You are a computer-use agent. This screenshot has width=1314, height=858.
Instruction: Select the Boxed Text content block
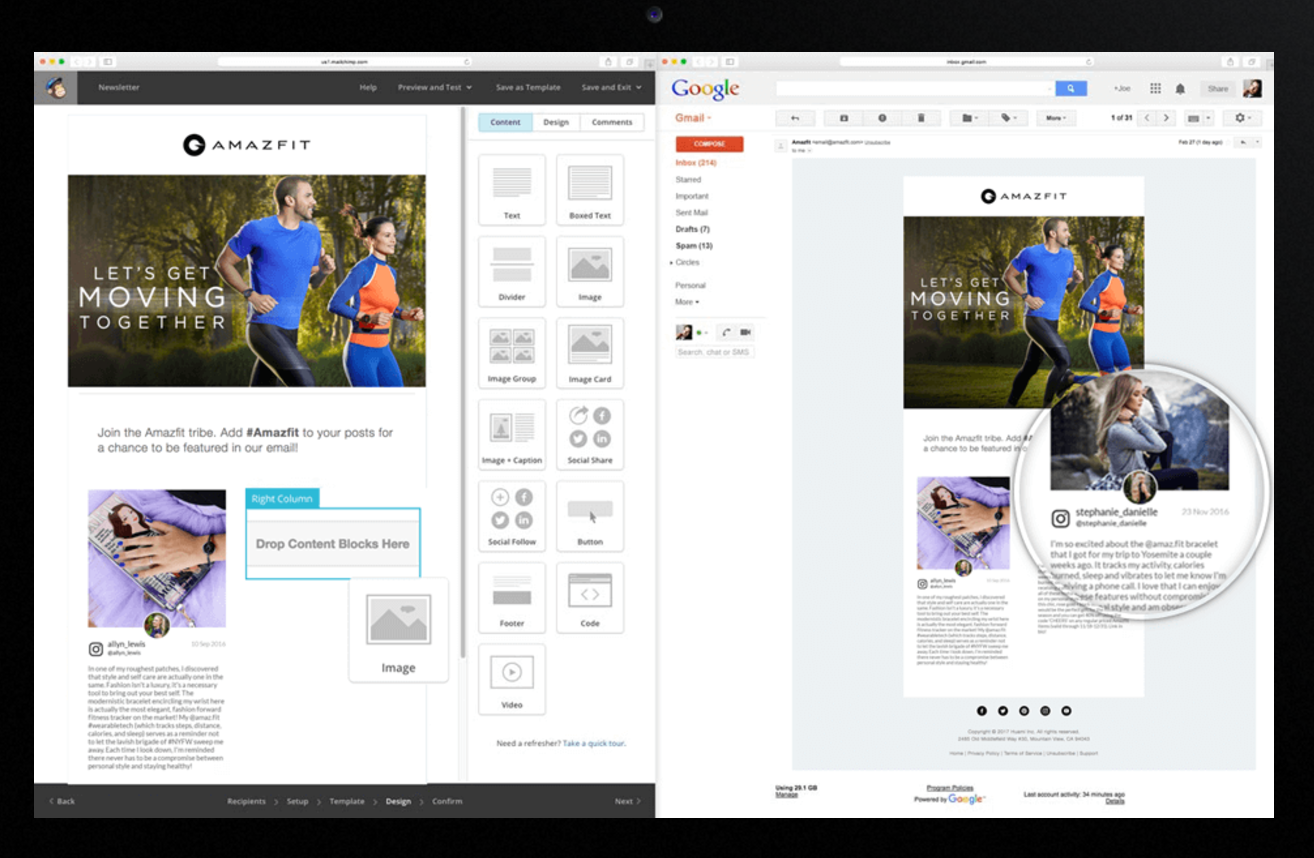click(x=590, y=190)
